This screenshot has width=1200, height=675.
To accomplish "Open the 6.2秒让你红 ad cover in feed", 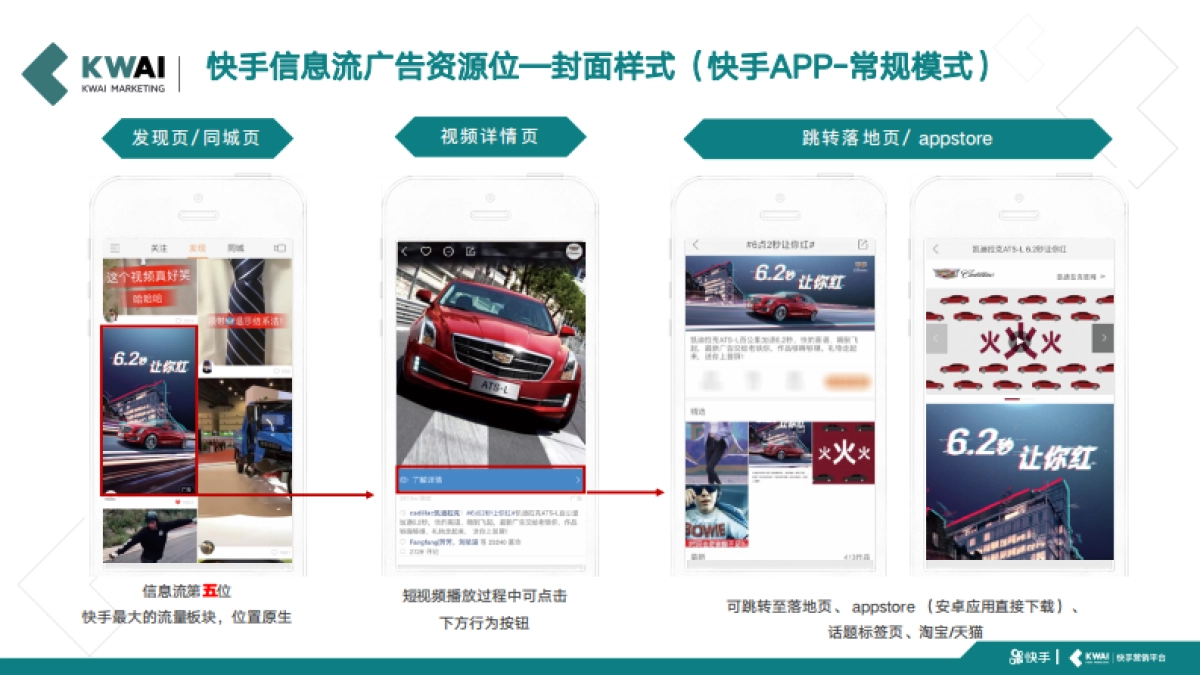I will click(149, 410).
